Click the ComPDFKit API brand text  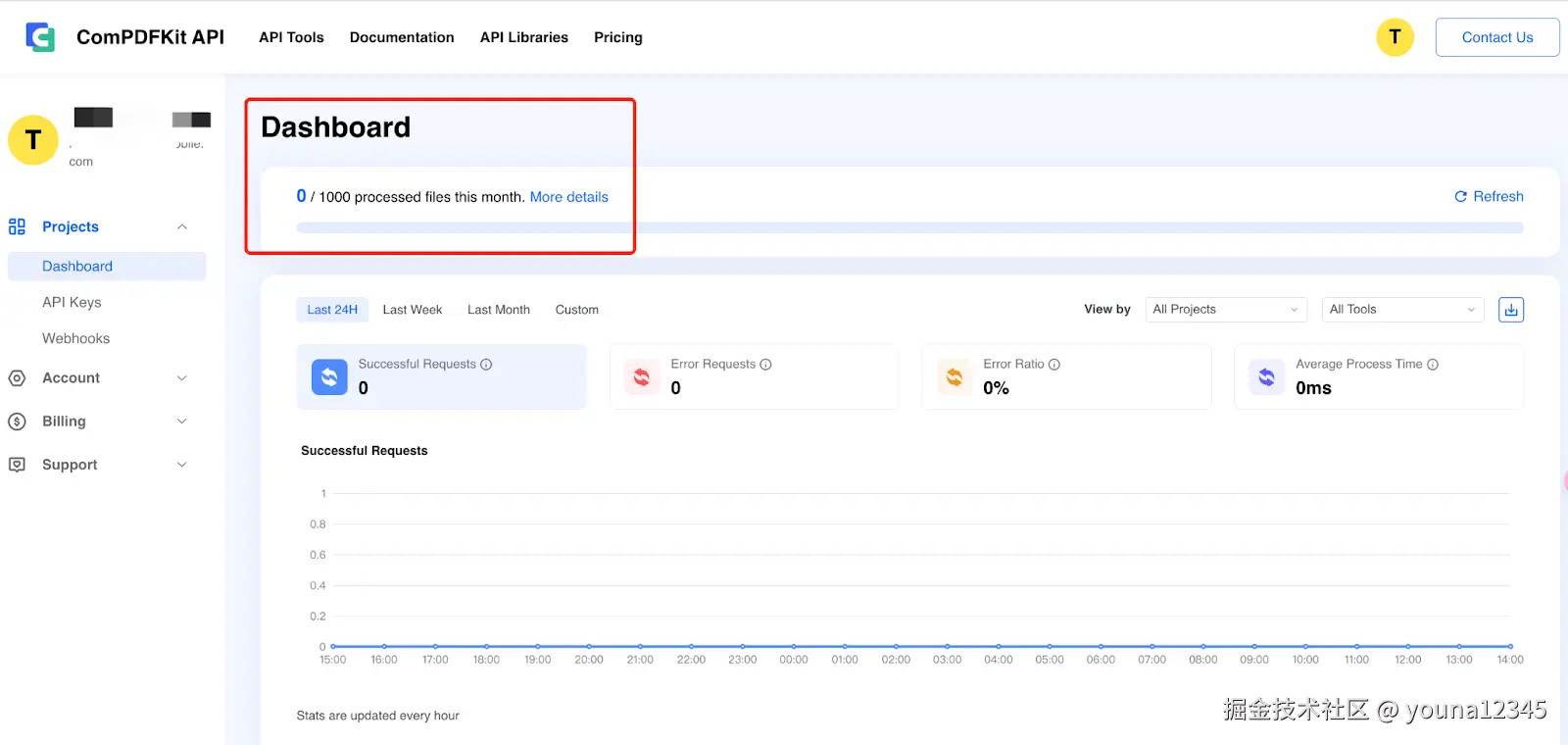pos(150,37)
